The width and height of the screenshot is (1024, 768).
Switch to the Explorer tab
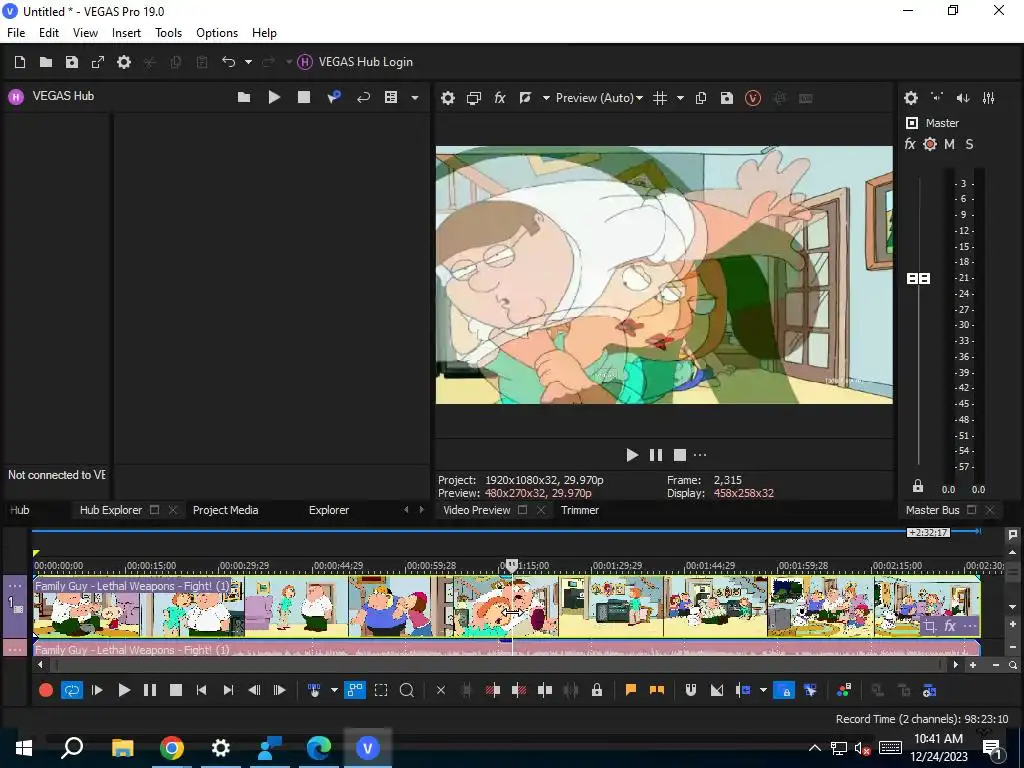329,510
